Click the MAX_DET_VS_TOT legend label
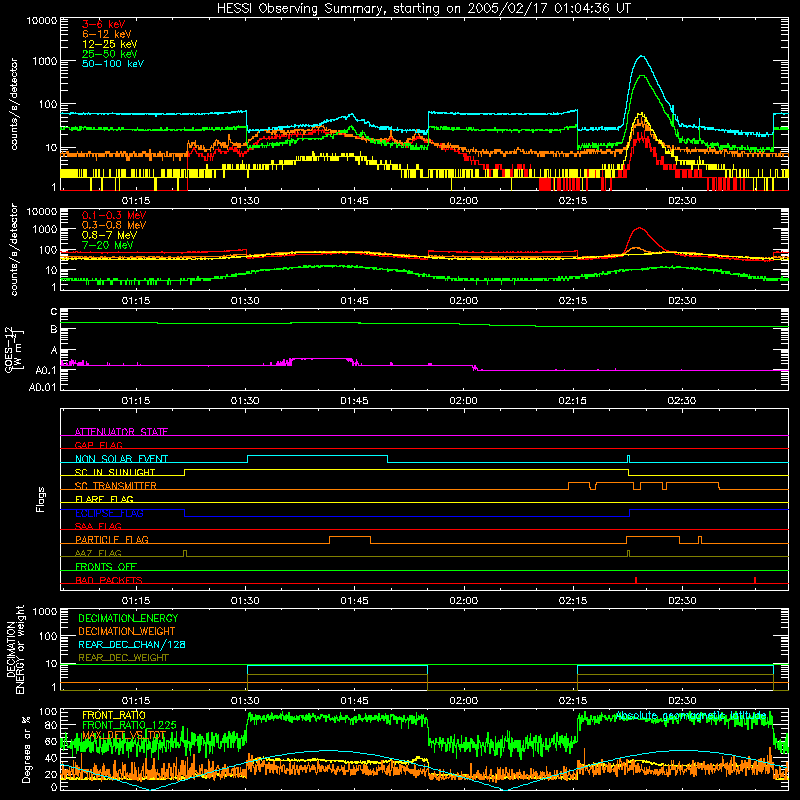The image size is (800, 800). [x=123, y=735]
